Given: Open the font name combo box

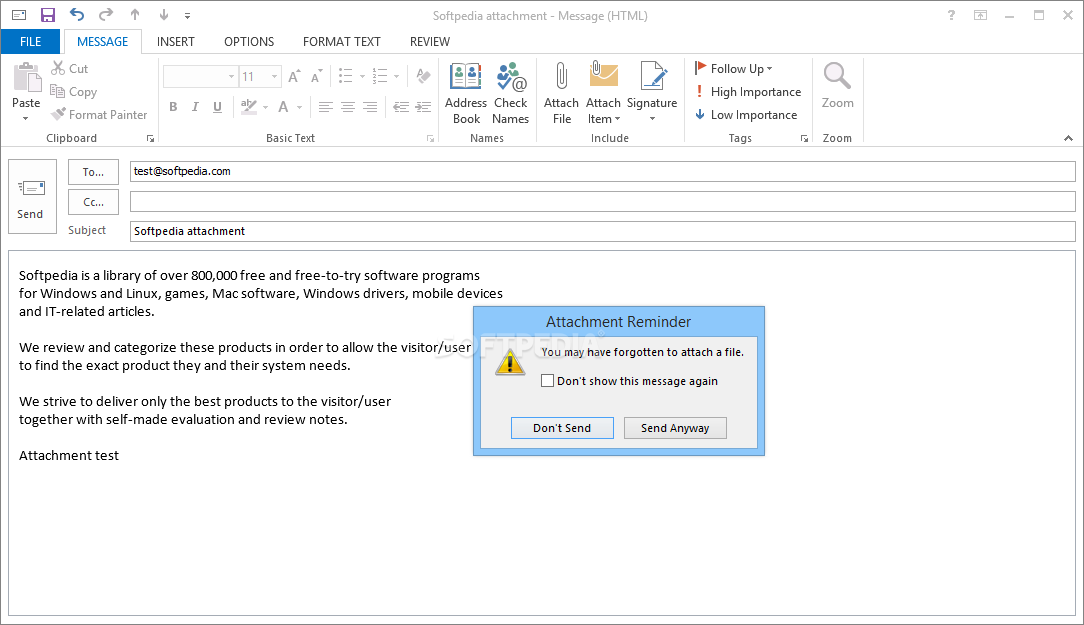Looking at the screenshot, I should [200, 77].
